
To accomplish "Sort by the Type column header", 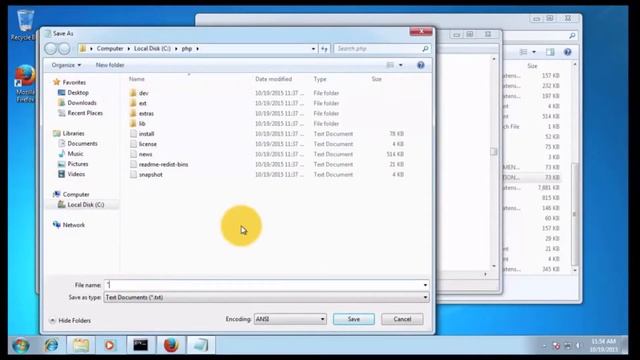I will pos(320,79).
